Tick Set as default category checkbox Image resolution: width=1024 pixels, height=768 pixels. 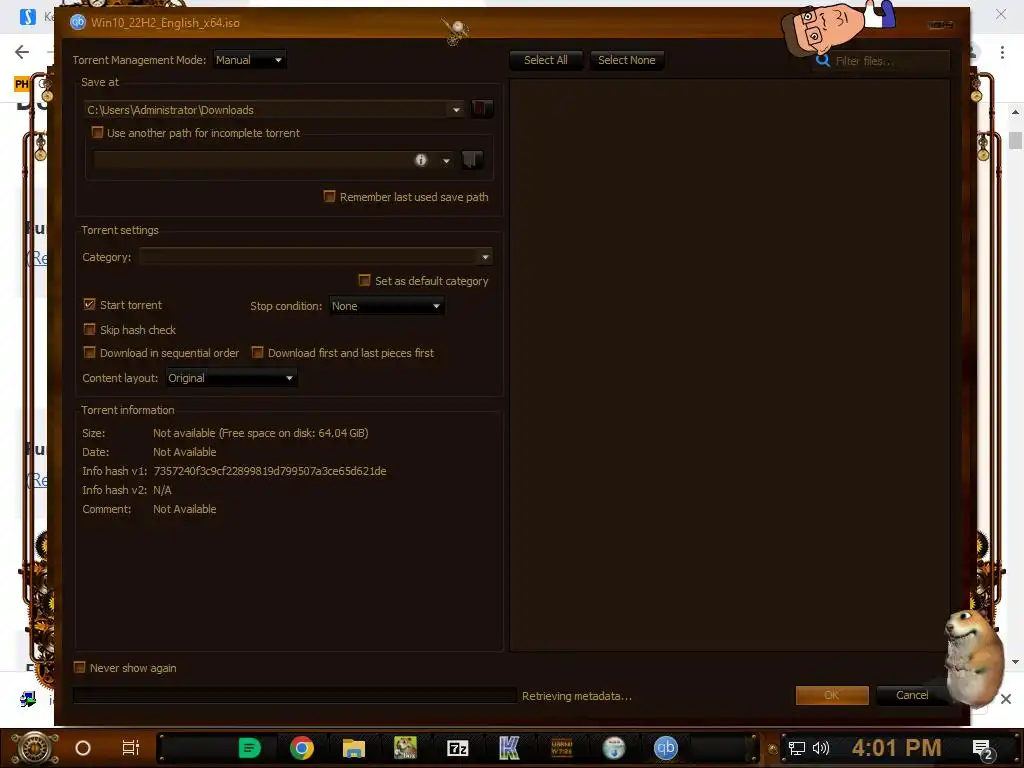tap(364, 280)
